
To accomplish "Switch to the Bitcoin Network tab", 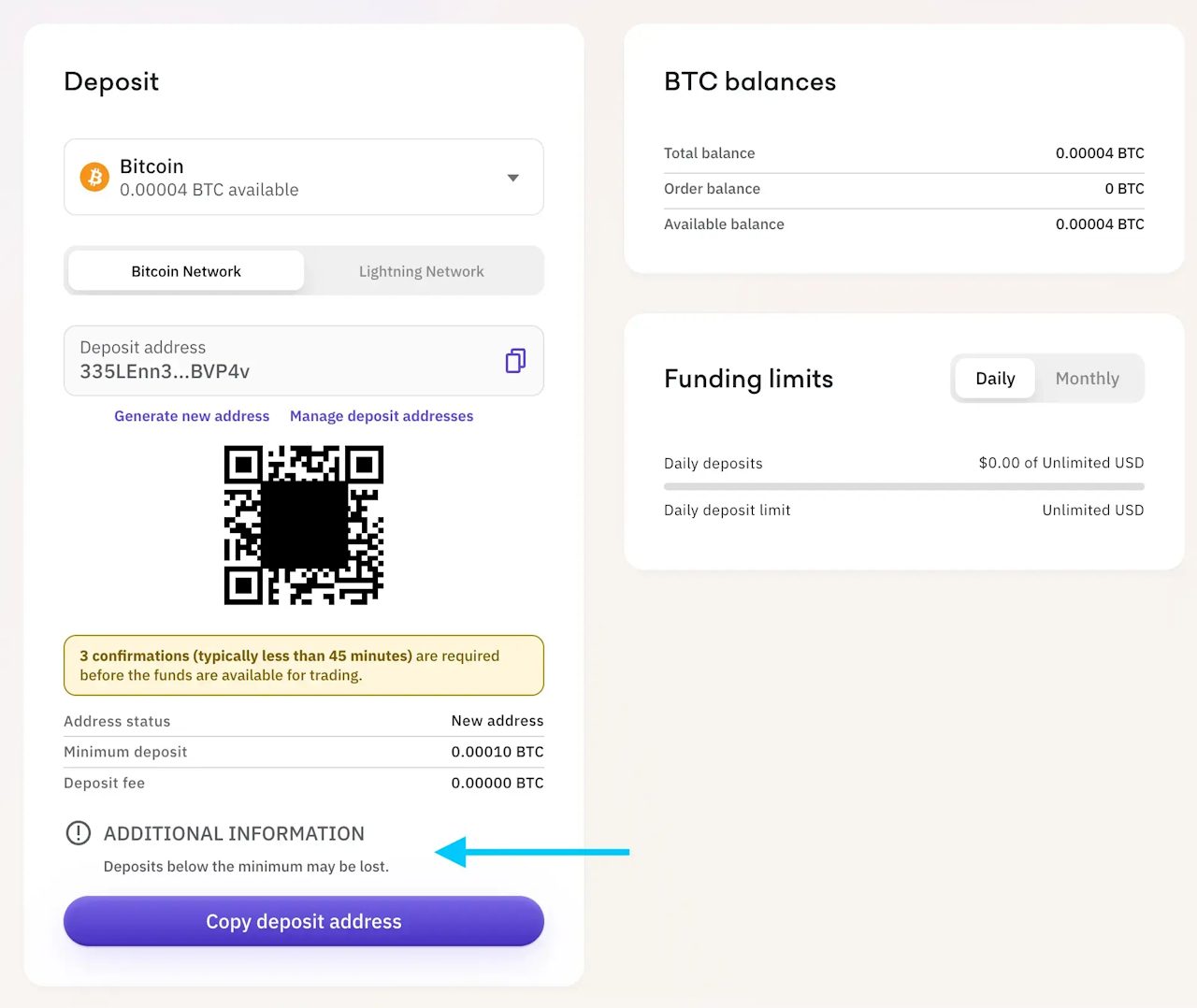I will tap(186, 271).
